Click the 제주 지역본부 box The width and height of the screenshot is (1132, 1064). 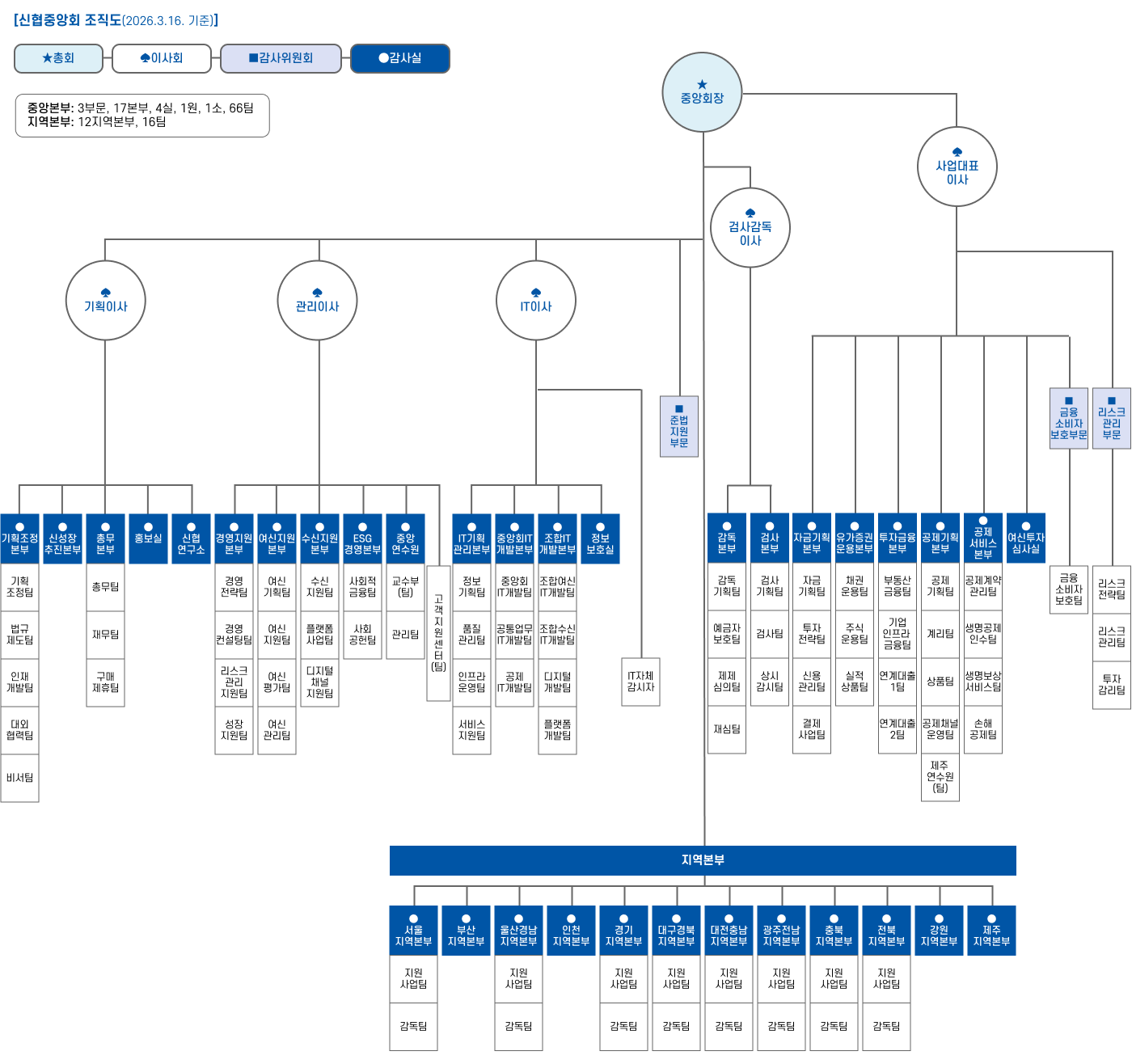click(x=991, y=931)
